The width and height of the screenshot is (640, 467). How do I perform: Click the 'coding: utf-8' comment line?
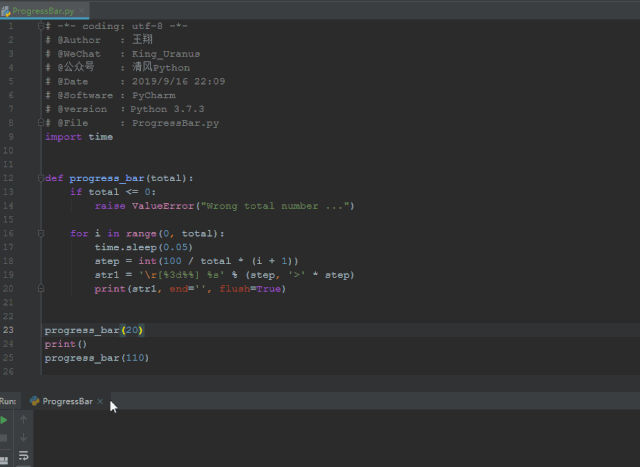(116, 26)
